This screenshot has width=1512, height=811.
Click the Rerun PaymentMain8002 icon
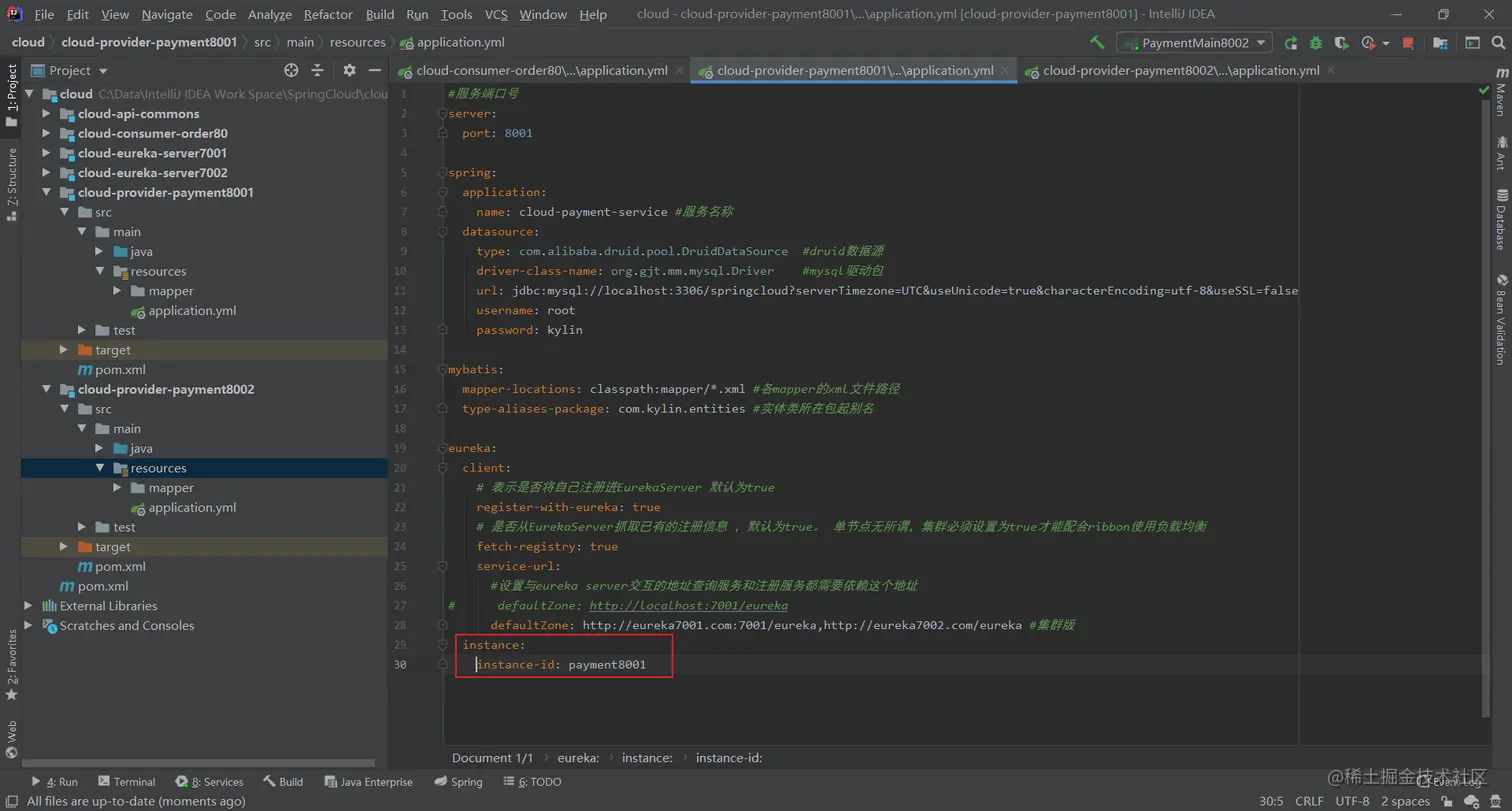tap(1291, 43)
